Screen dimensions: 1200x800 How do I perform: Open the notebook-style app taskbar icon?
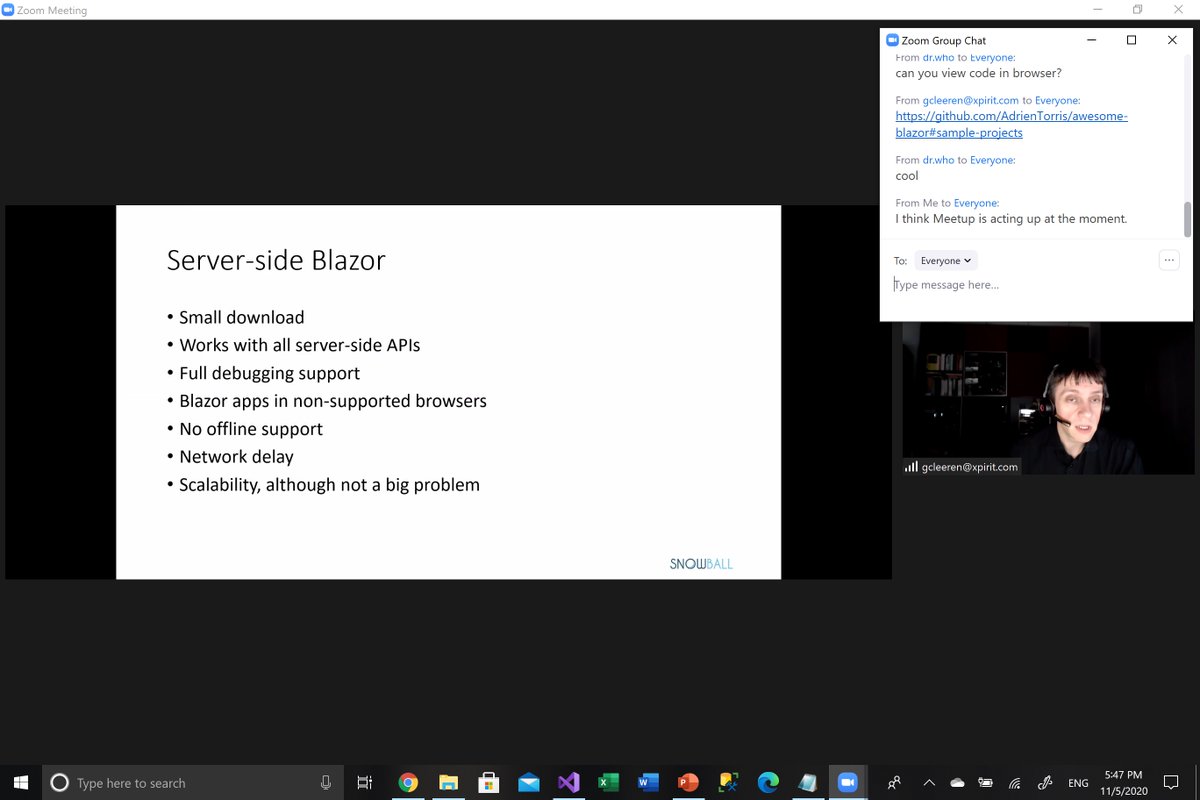point(808,783)
